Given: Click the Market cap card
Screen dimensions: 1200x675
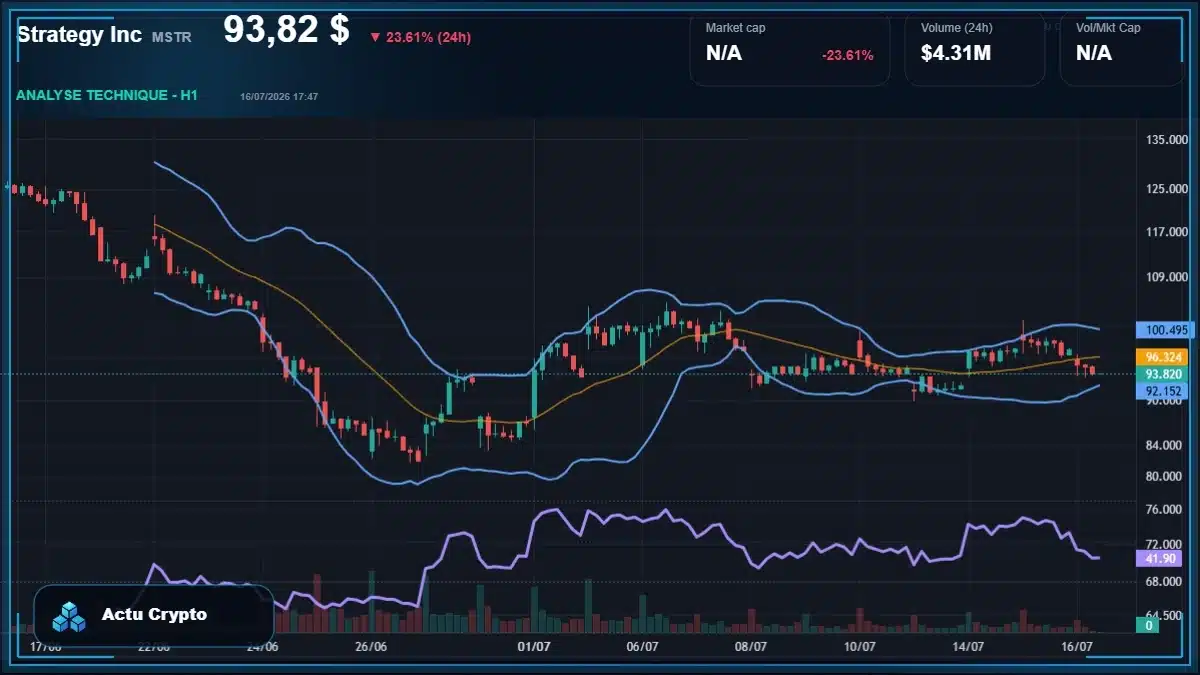Looking at the screenshot, I should tap(790, 48).
